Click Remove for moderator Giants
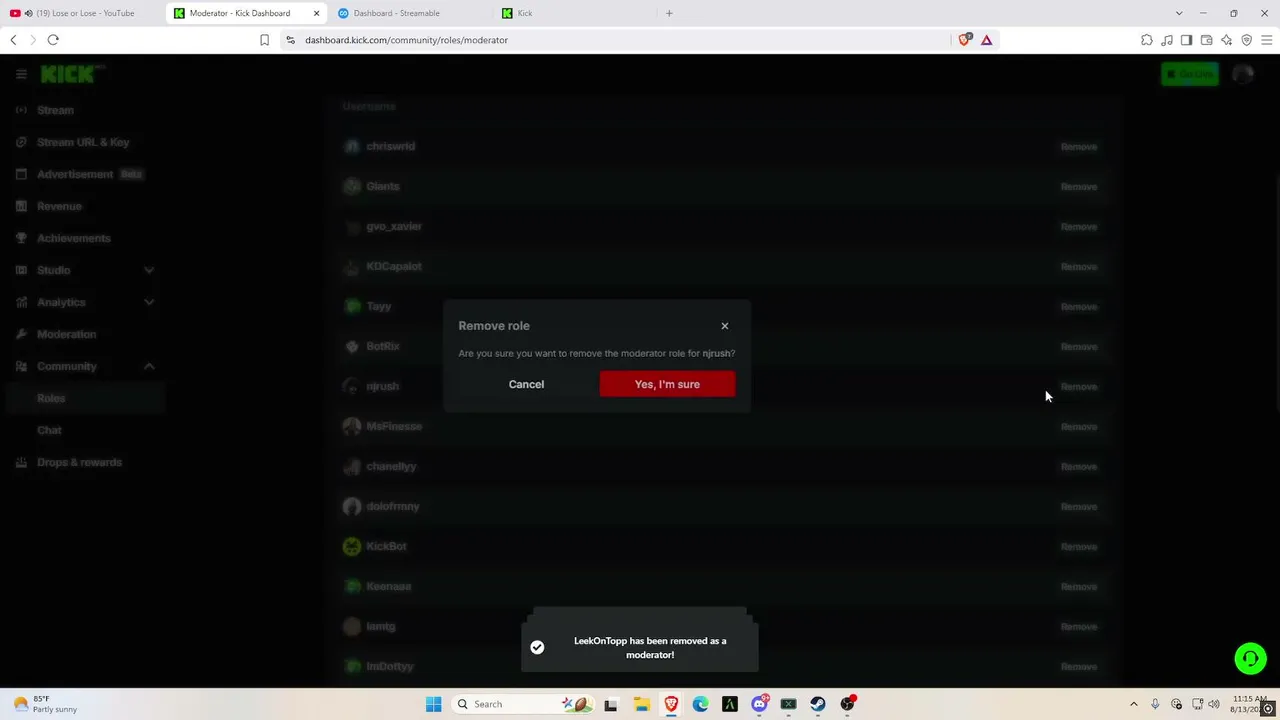This screenshot has height=720, width=1280. tap(1079, 187)
